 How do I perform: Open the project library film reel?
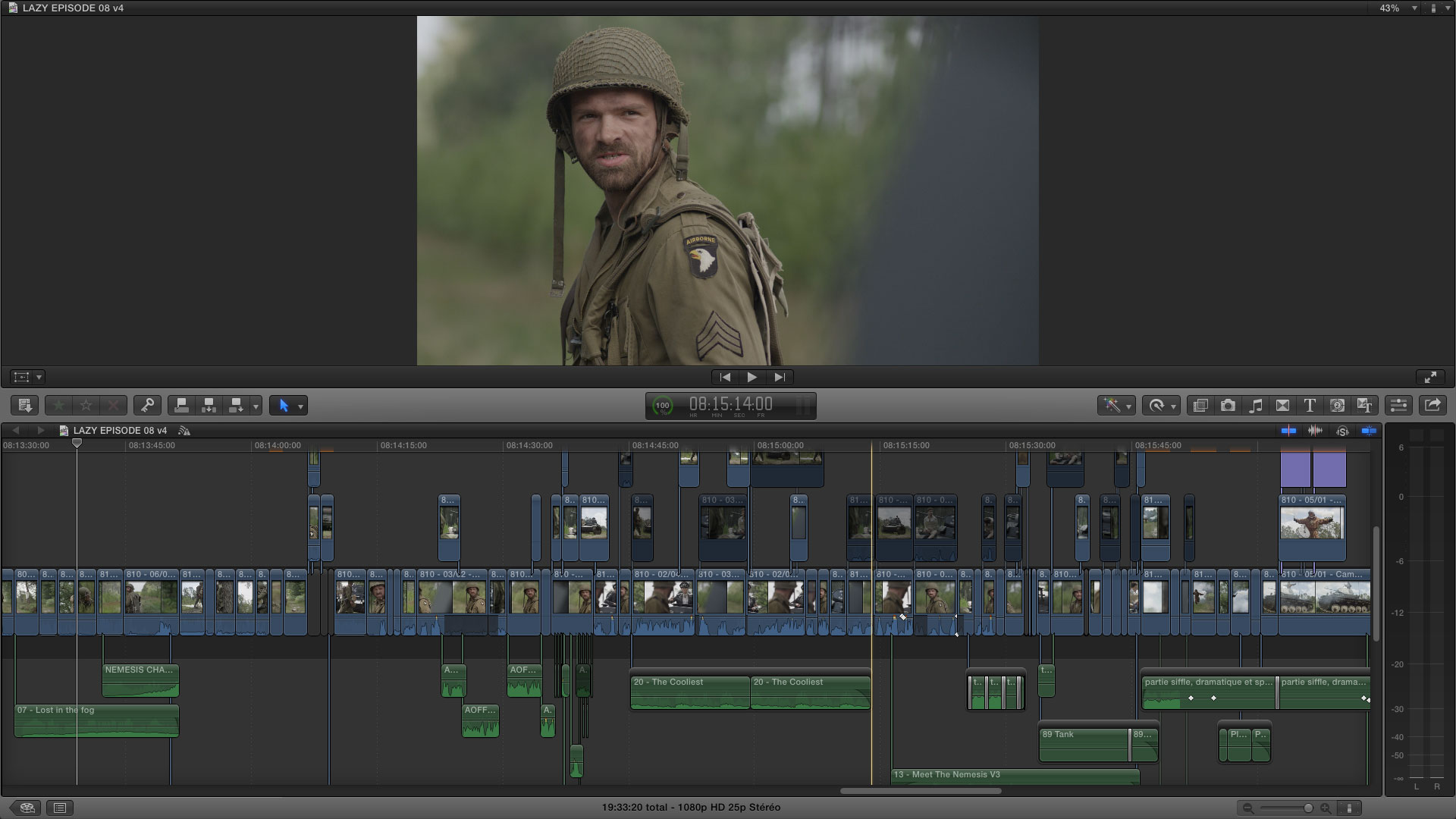[27, 808]
